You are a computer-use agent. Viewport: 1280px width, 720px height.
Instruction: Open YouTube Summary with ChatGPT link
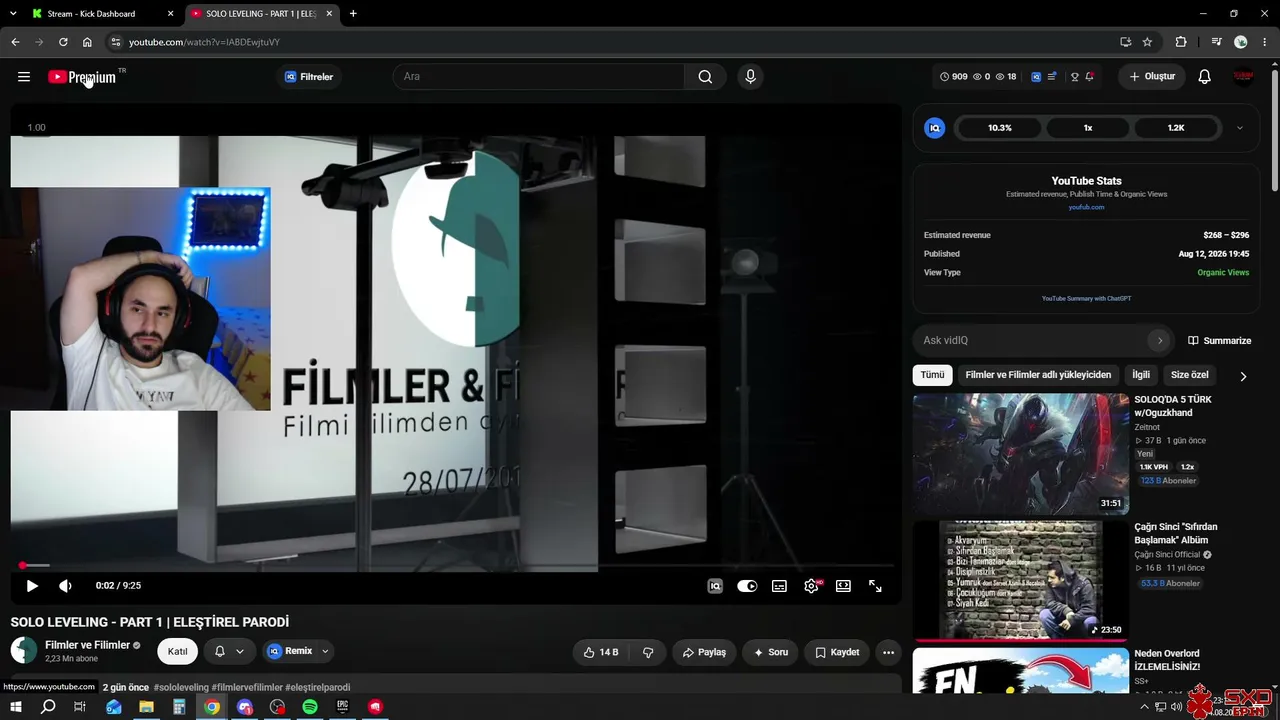[1086, 298]
